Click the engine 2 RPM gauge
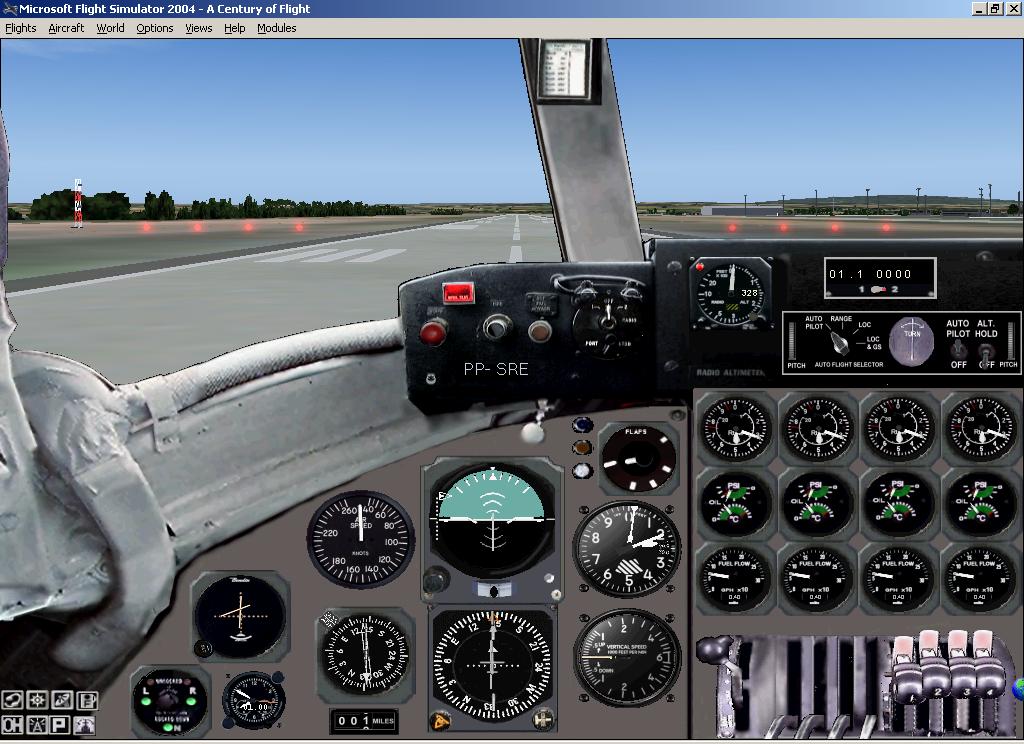 click(818, 429)
